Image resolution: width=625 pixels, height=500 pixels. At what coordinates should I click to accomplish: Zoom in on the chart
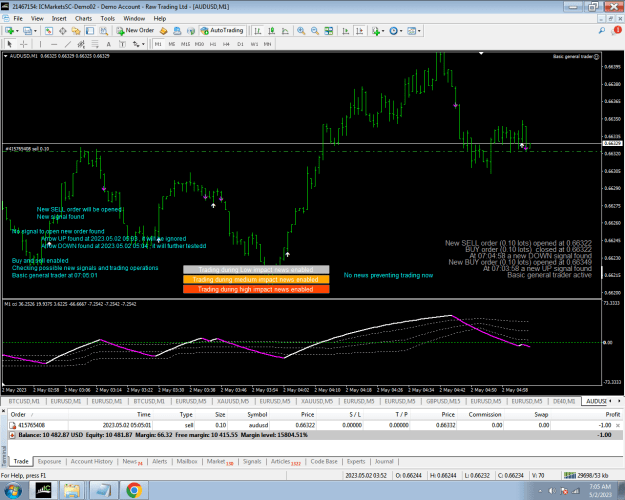(x=301, y=31)
